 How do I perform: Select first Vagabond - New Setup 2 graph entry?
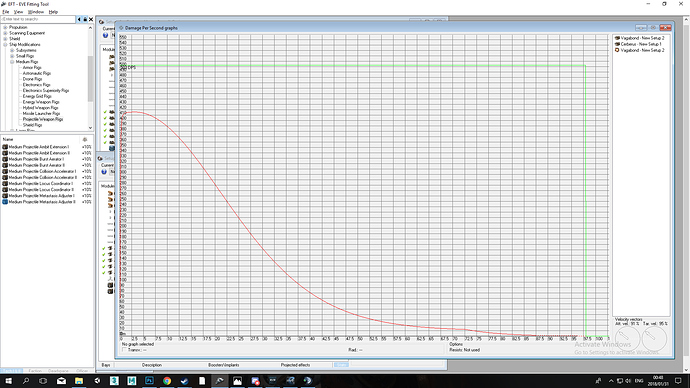point(639,38)
